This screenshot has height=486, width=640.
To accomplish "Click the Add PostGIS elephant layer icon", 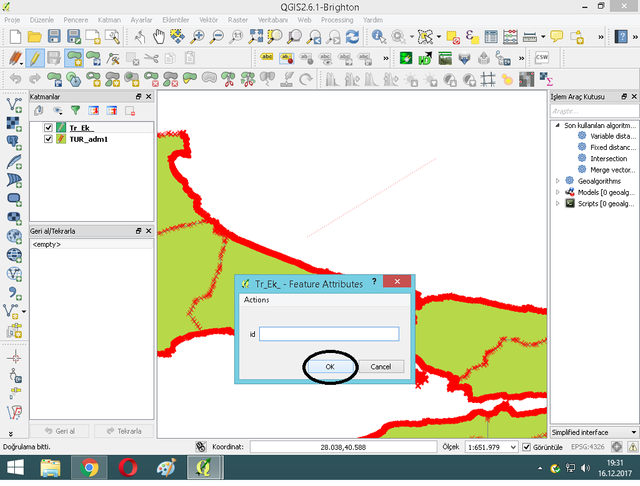I will tap(14, 143).
